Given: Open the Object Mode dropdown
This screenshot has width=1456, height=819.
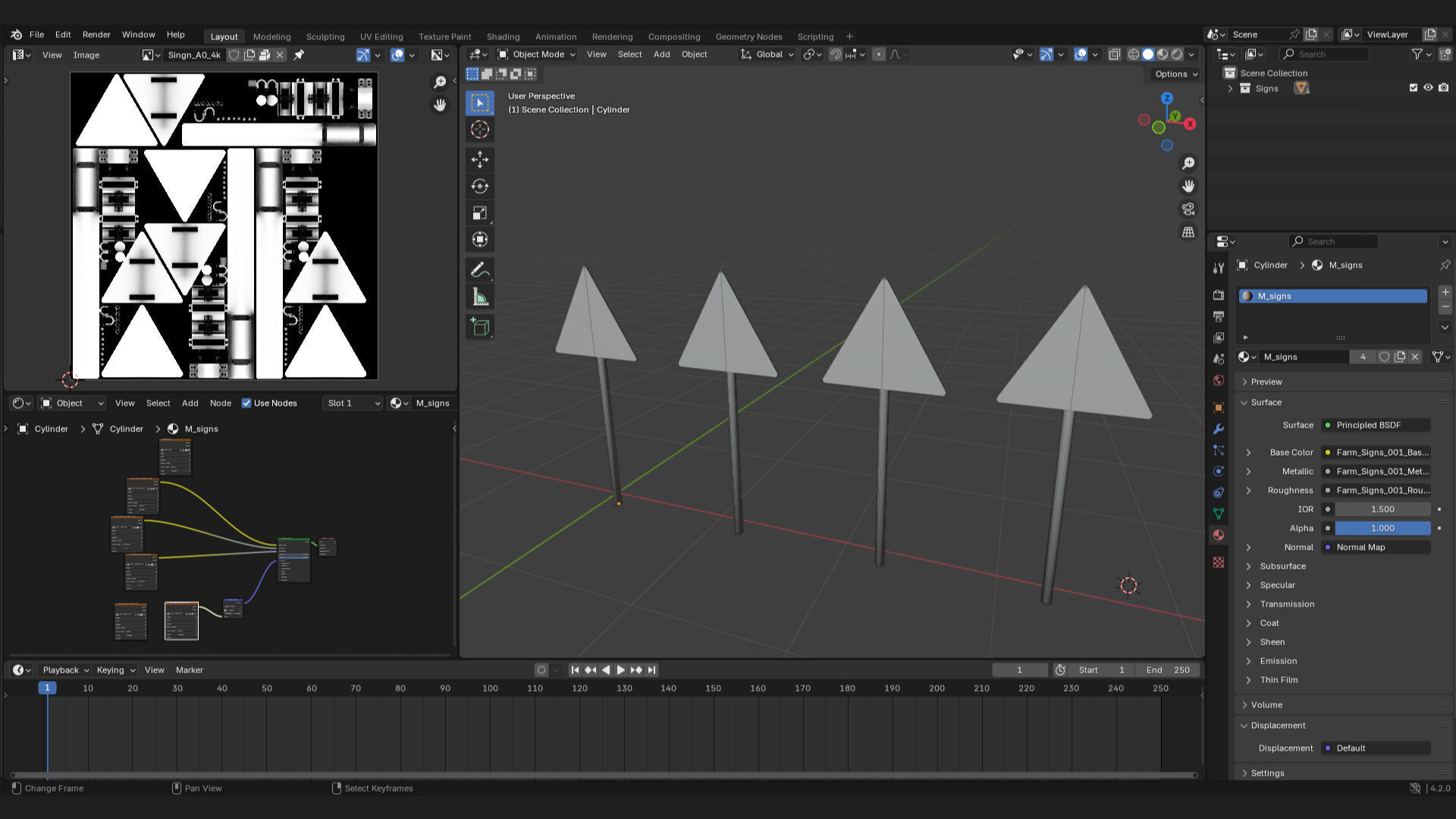Looking at the screenshot, I should click(x=537, y=55).
